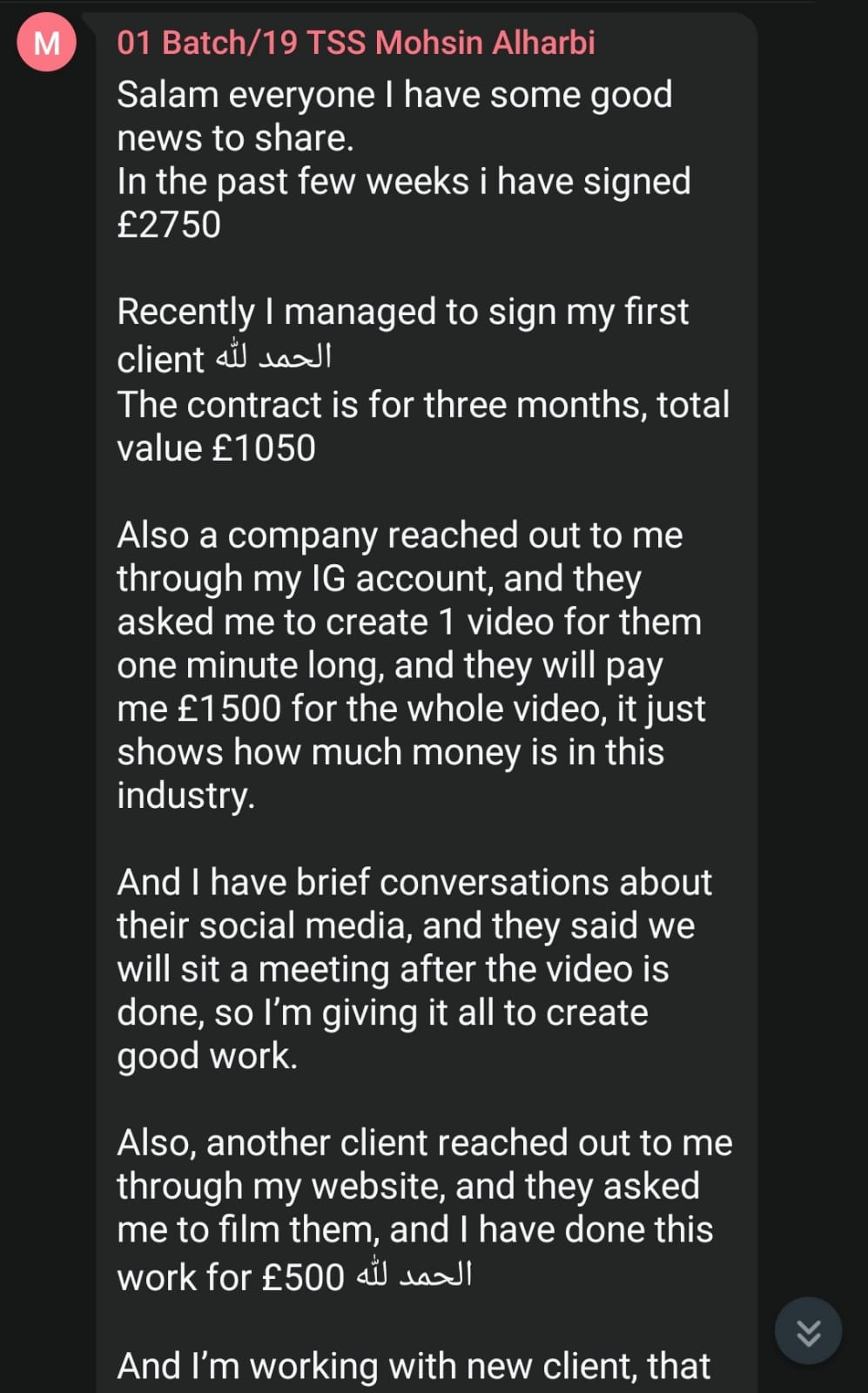Tap the 'value £1050' text
Image resolution: width=868 pixels, height=1393 pixels.
216,448
